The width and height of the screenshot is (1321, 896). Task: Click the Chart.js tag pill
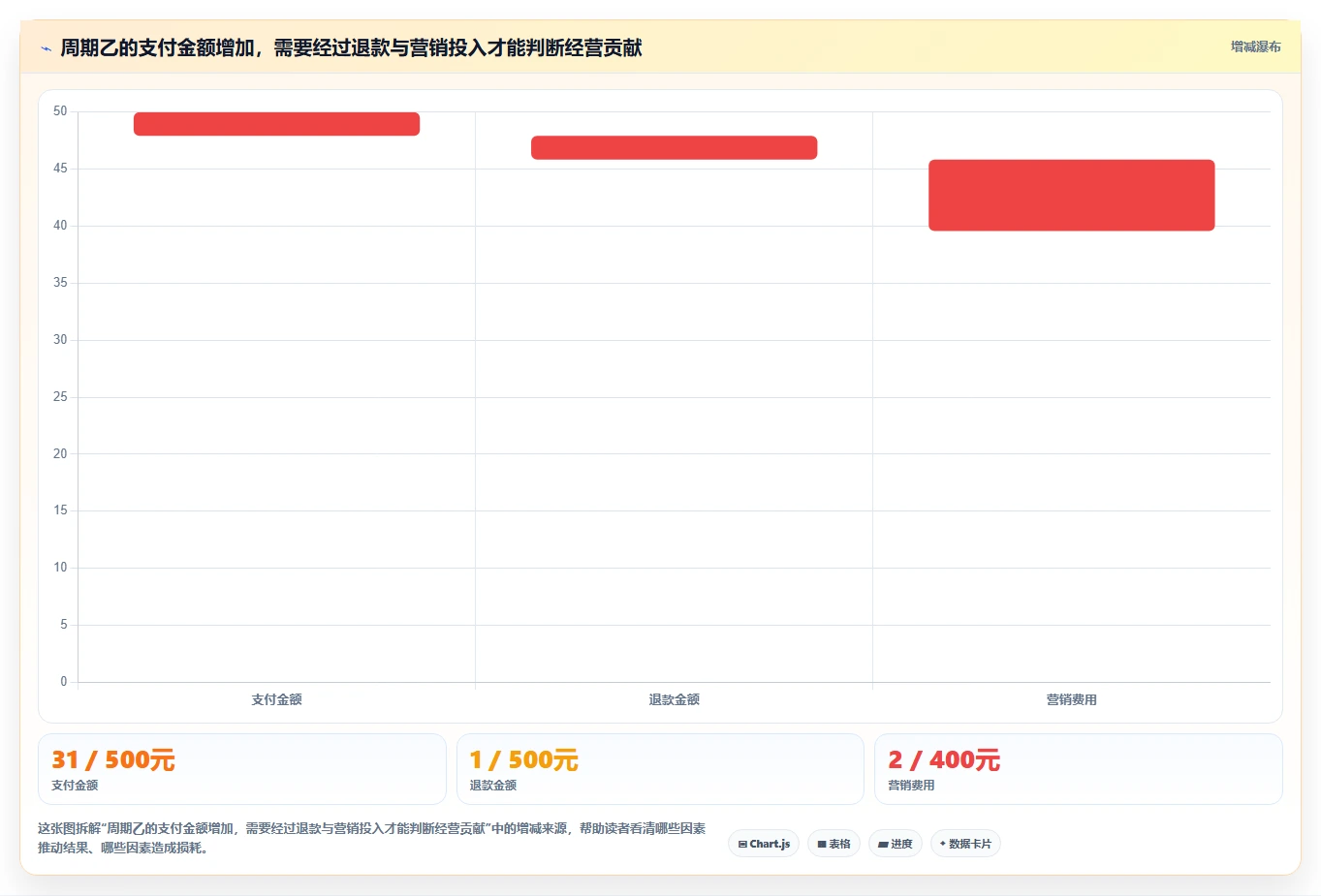point(764,844)
